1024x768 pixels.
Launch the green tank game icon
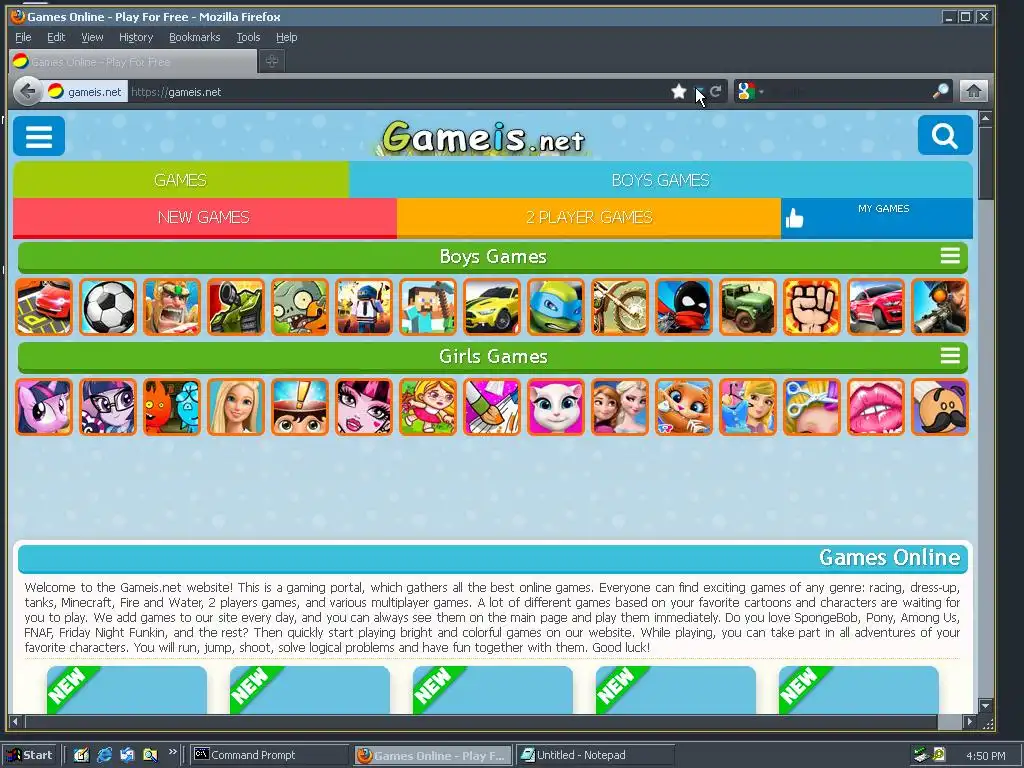coord(236,307)
